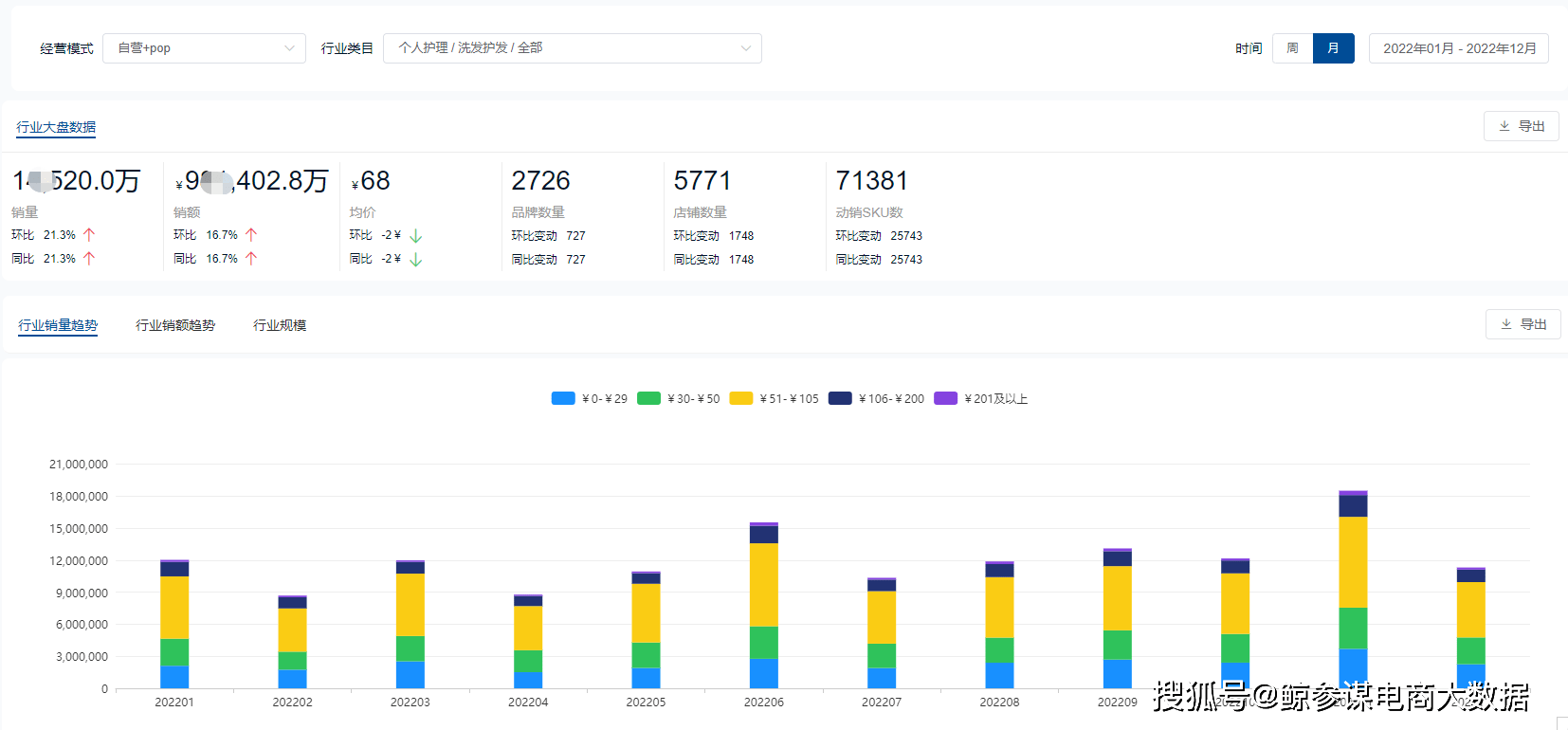Click the 202204 stacked bar in the chart

(528, 642)
